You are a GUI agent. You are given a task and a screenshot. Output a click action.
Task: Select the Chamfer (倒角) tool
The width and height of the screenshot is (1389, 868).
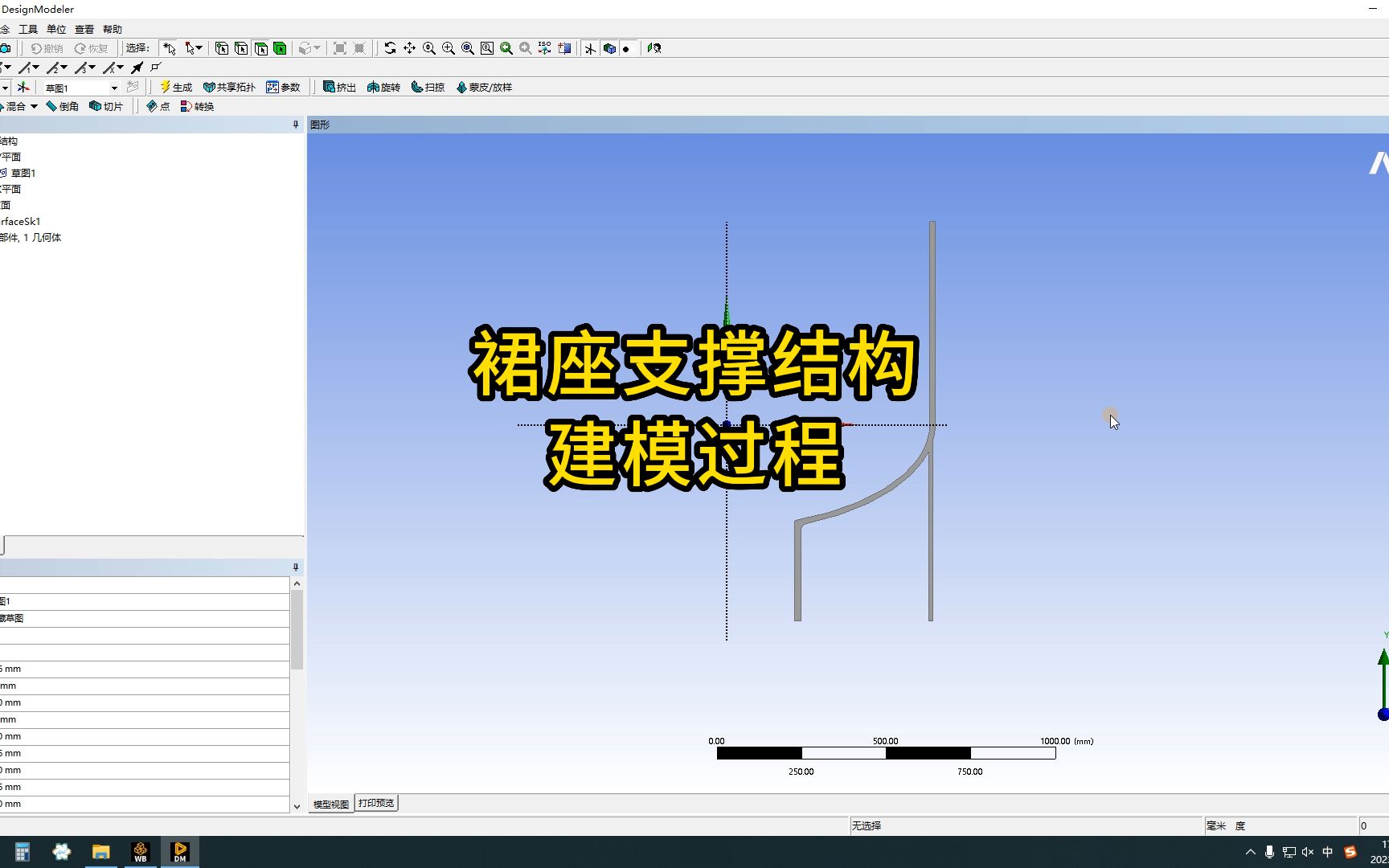[63, 106]
